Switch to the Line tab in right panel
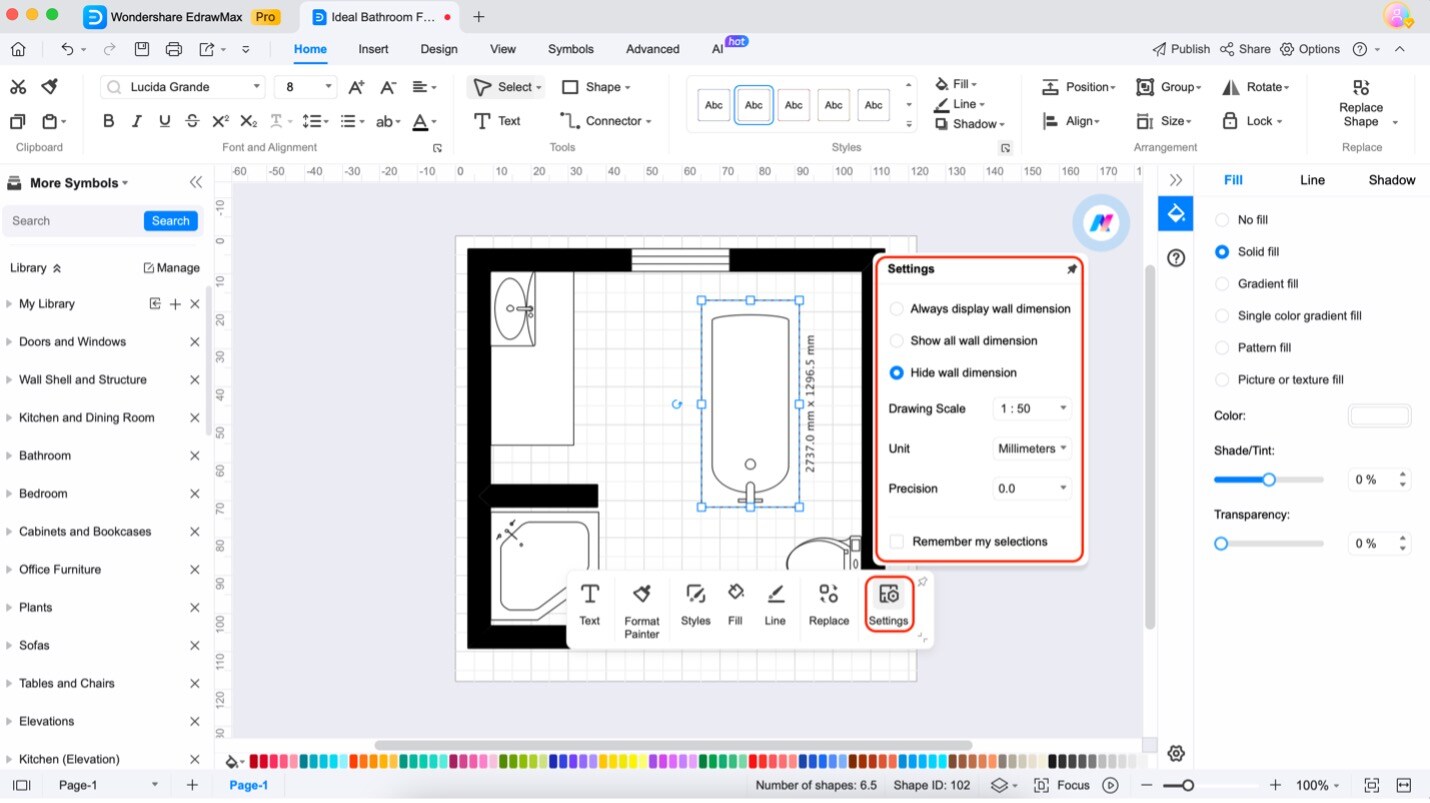The image size is (1430, 803). coord(1312,180)
